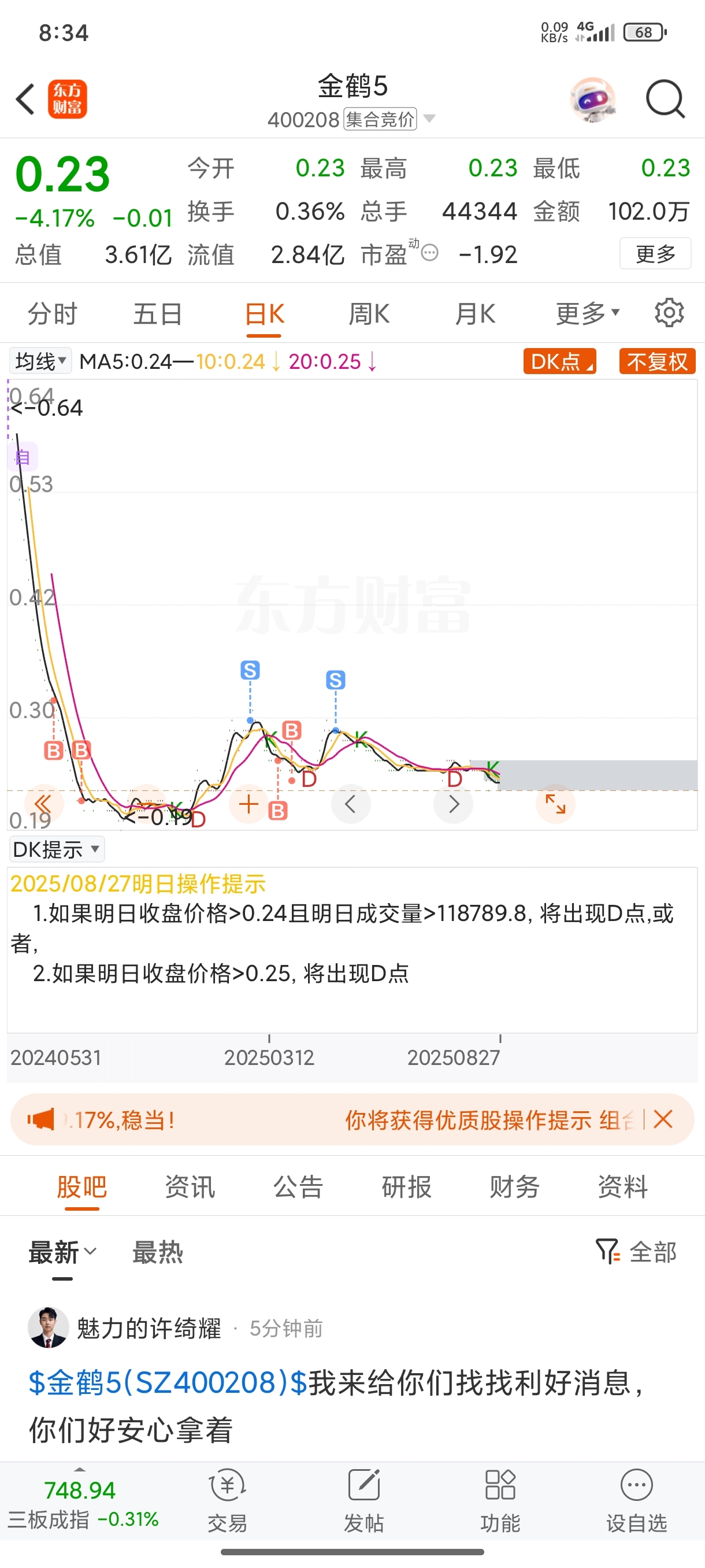The height and width of the screenshot is (1568, 705).
Task: Open the 发帖 post icon
Action: click(363, 1500)
